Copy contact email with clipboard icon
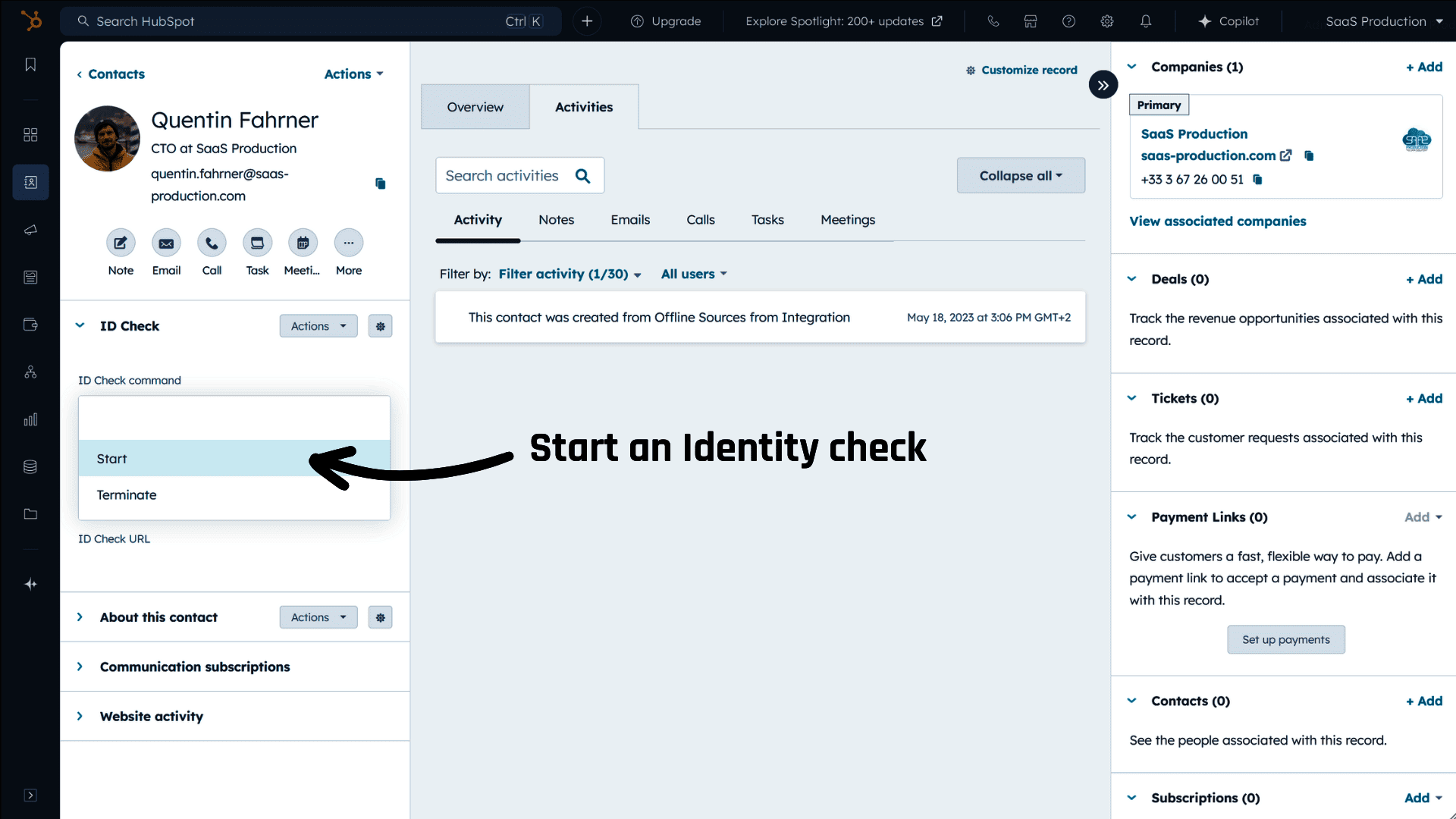The image size is (1456, 819). (381, 184)
